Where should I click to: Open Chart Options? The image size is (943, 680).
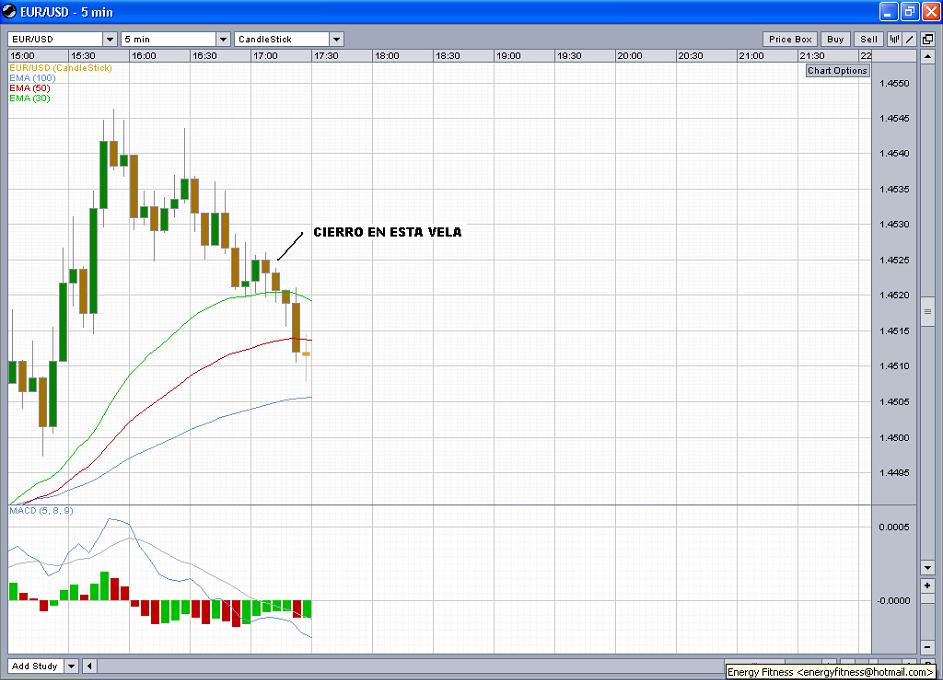pos(837,71)
